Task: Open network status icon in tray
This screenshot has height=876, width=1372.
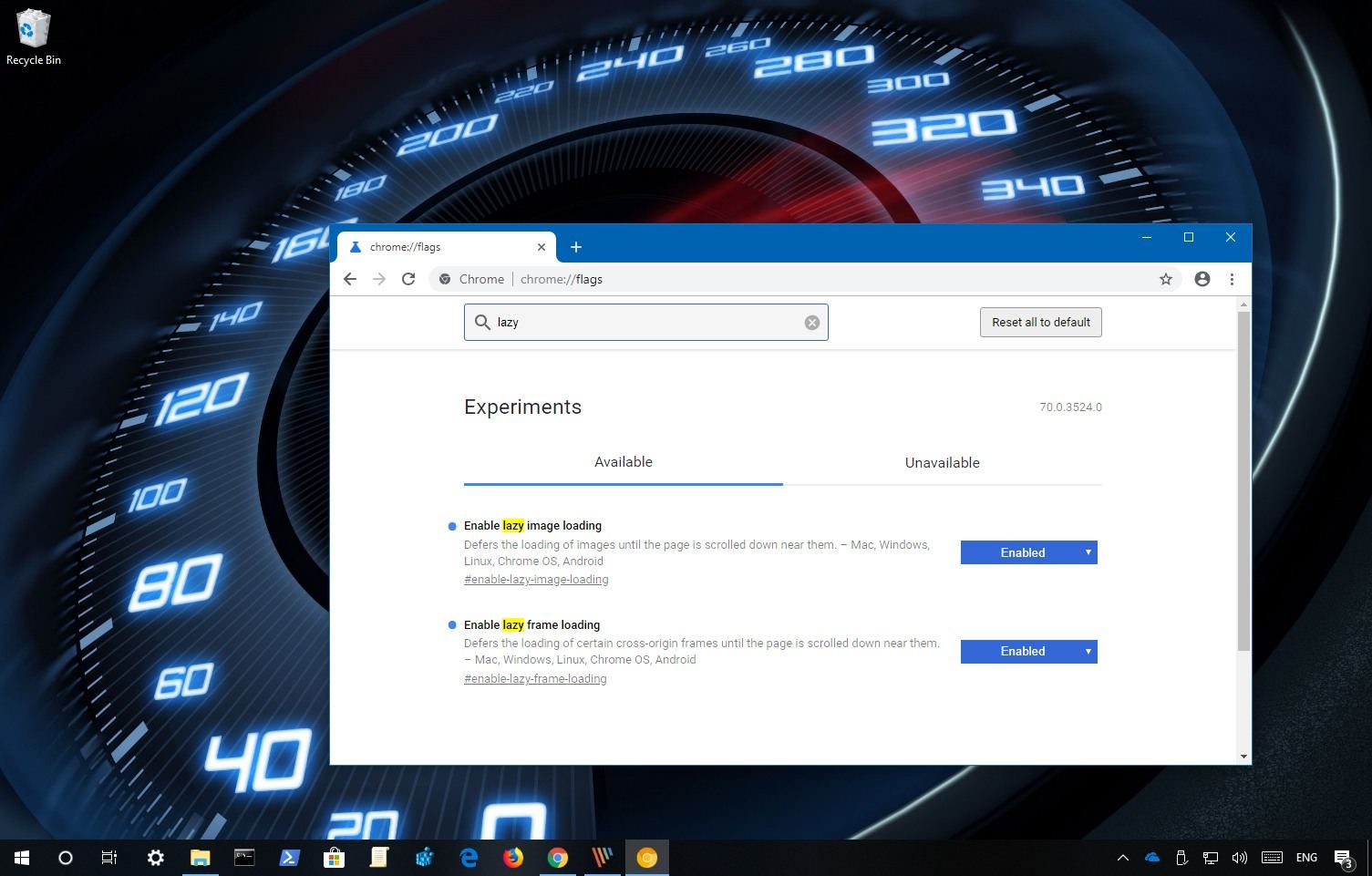Action: pyautogui.click(x=1211, y=858)
